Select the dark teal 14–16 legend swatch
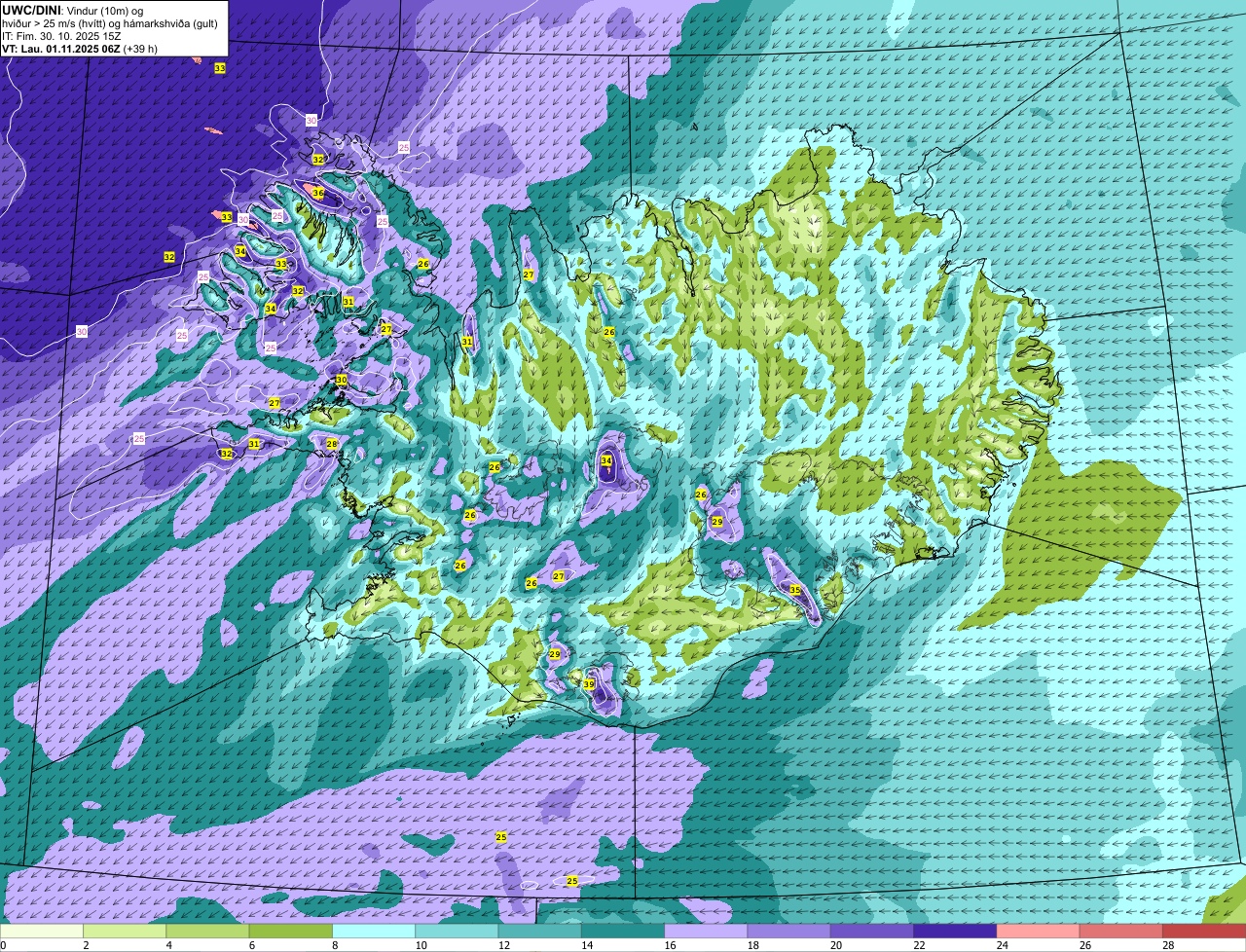This screenshot has height=952, width=1246. (623, 931)
